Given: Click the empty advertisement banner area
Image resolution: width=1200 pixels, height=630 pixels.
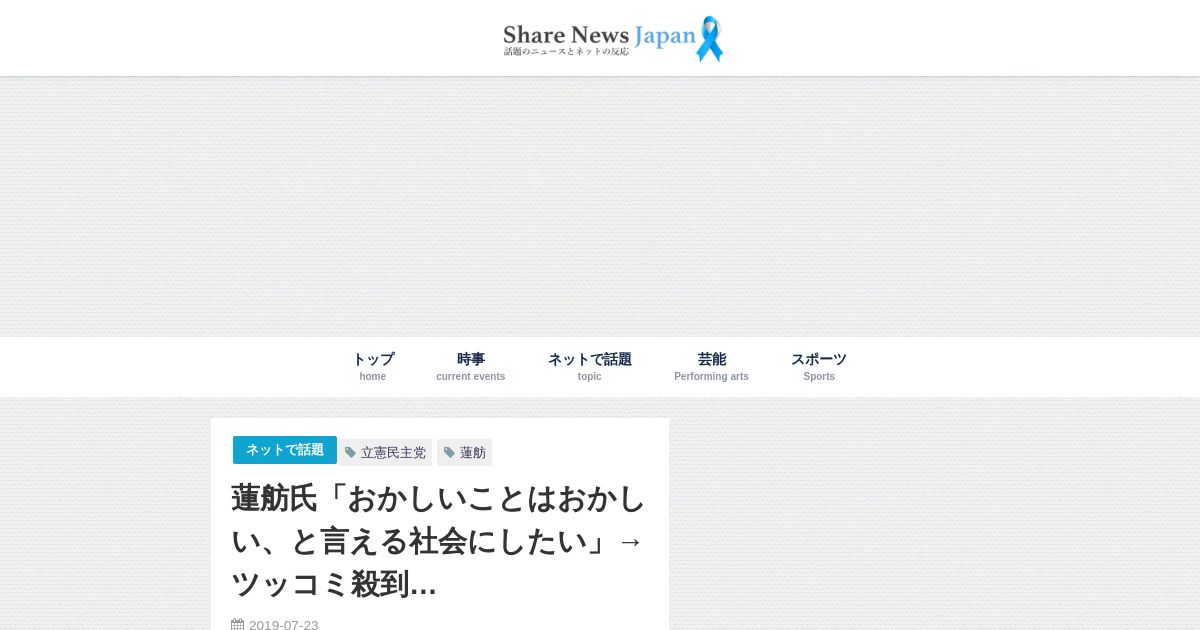Looking at the screenshot, I should tap(600, 206).
